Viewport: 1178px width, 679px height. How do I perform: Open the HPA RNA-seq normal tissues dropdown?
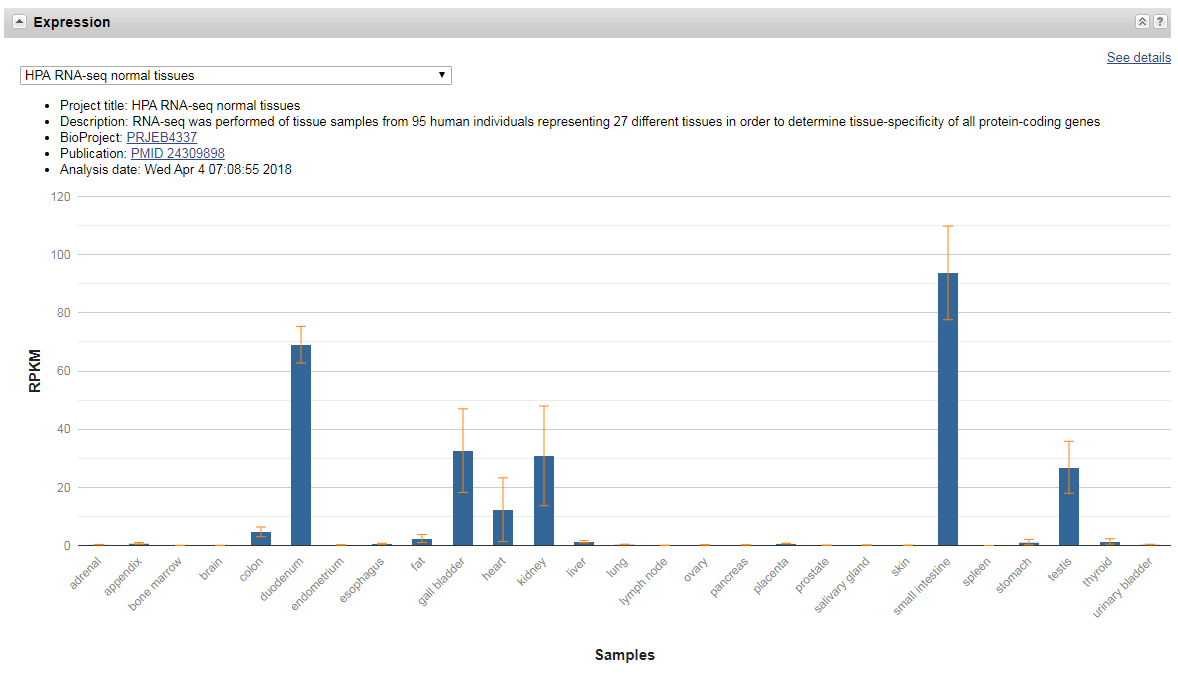[x=235, y=75]
